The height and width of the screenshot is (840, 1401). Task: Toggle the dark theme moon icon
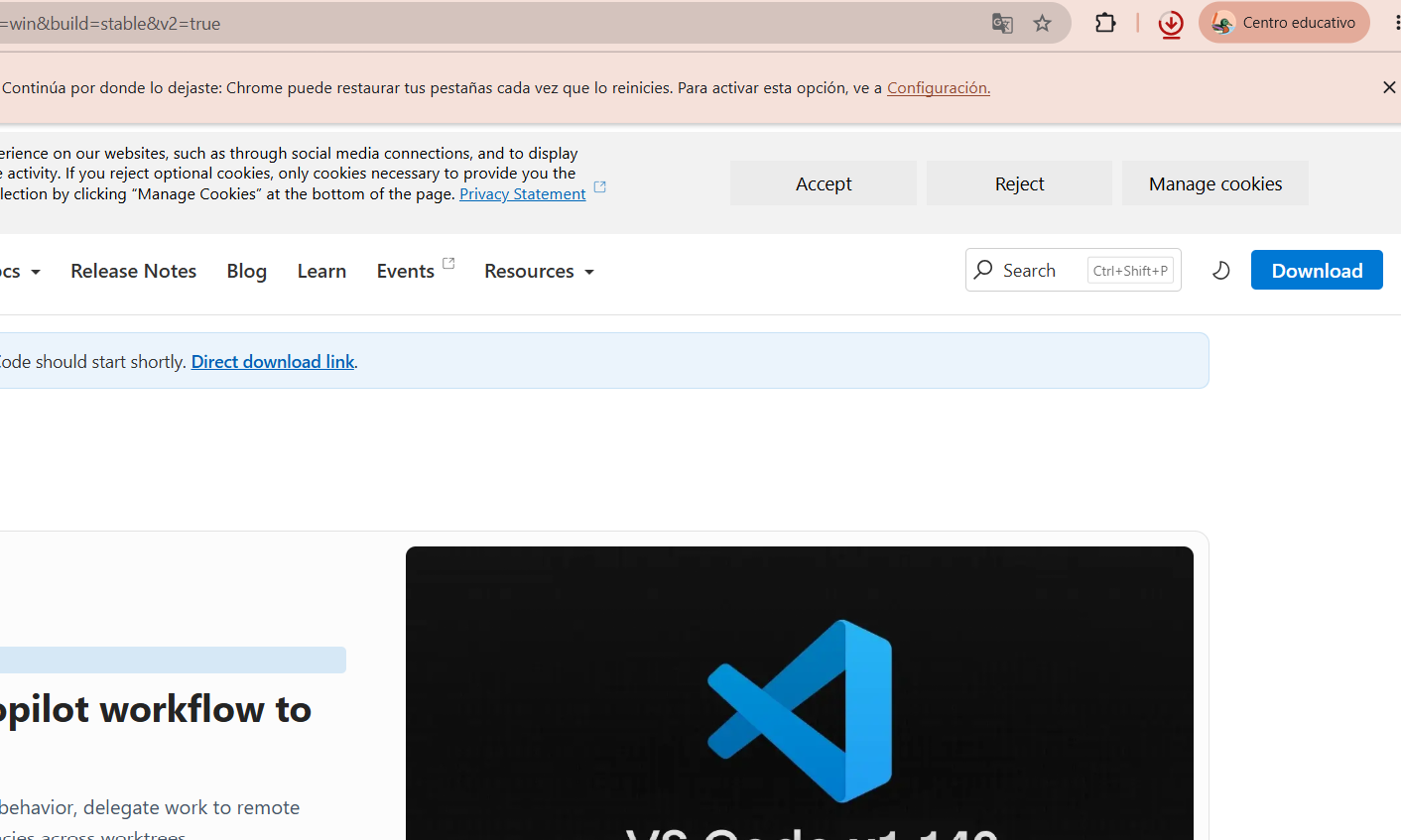tap(1221, 270)
